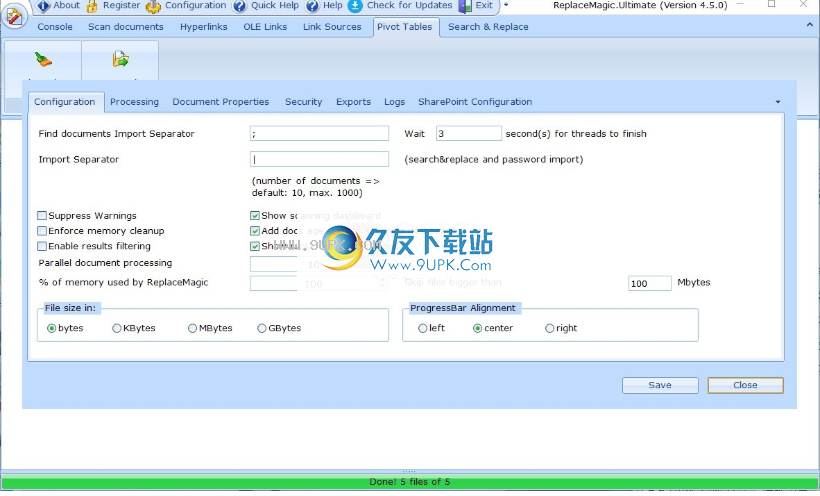Image resolution: width=820 pixels, height=496 pixels.
Task: Select the Pivot Tables tab
Action: click(x=405, y=27)
